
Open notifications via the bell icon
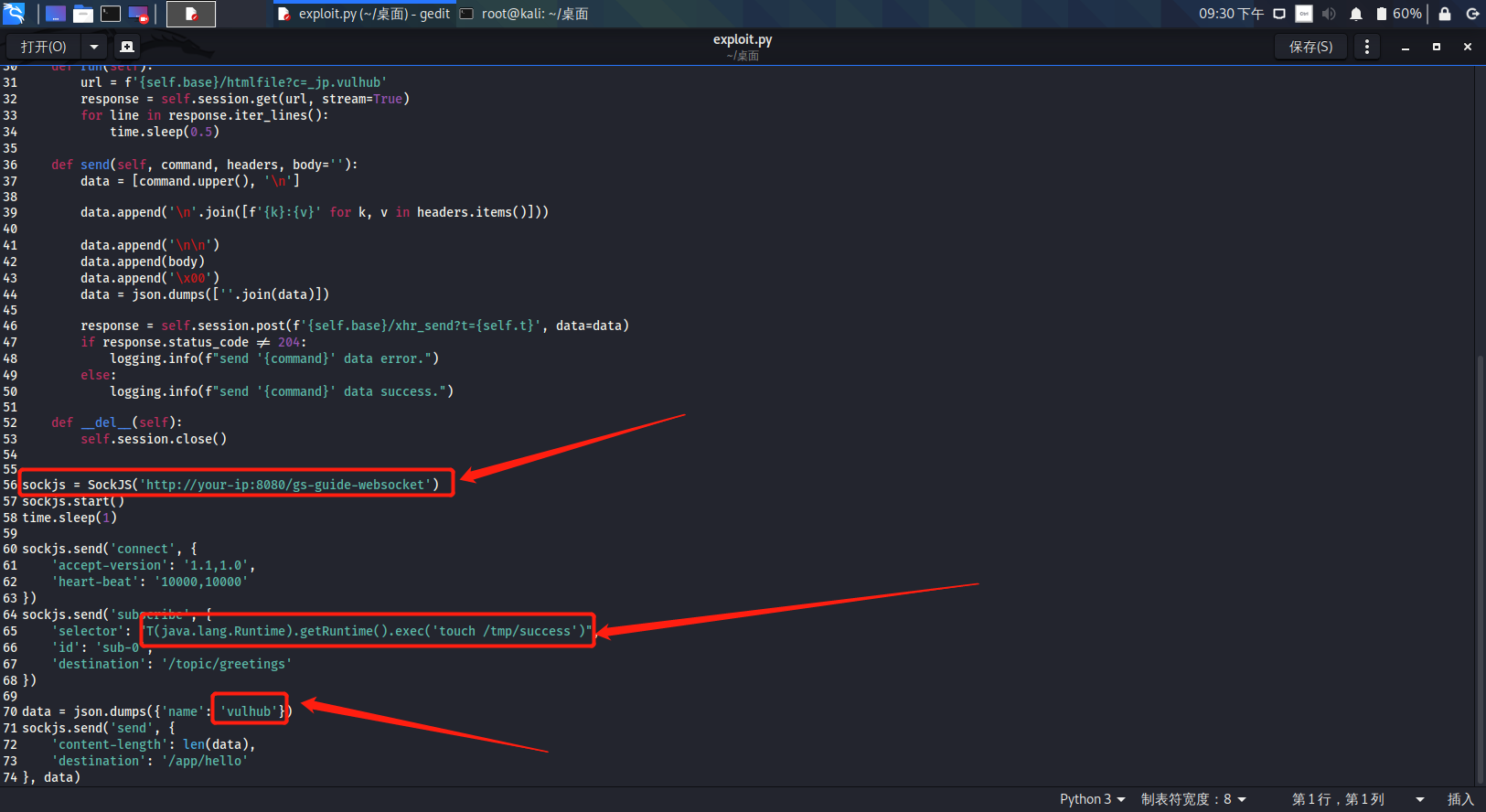tap(1356, 14)
